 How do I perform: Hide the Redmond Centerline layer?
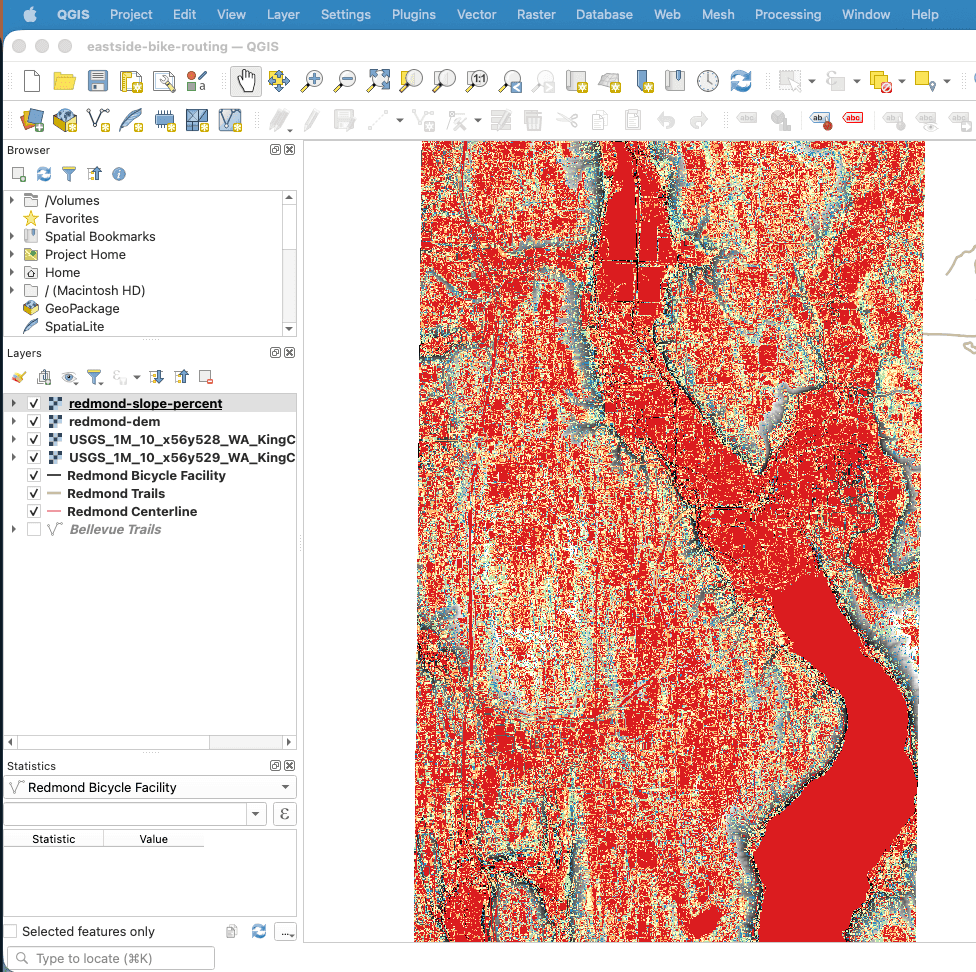click(x=34, y=512)
